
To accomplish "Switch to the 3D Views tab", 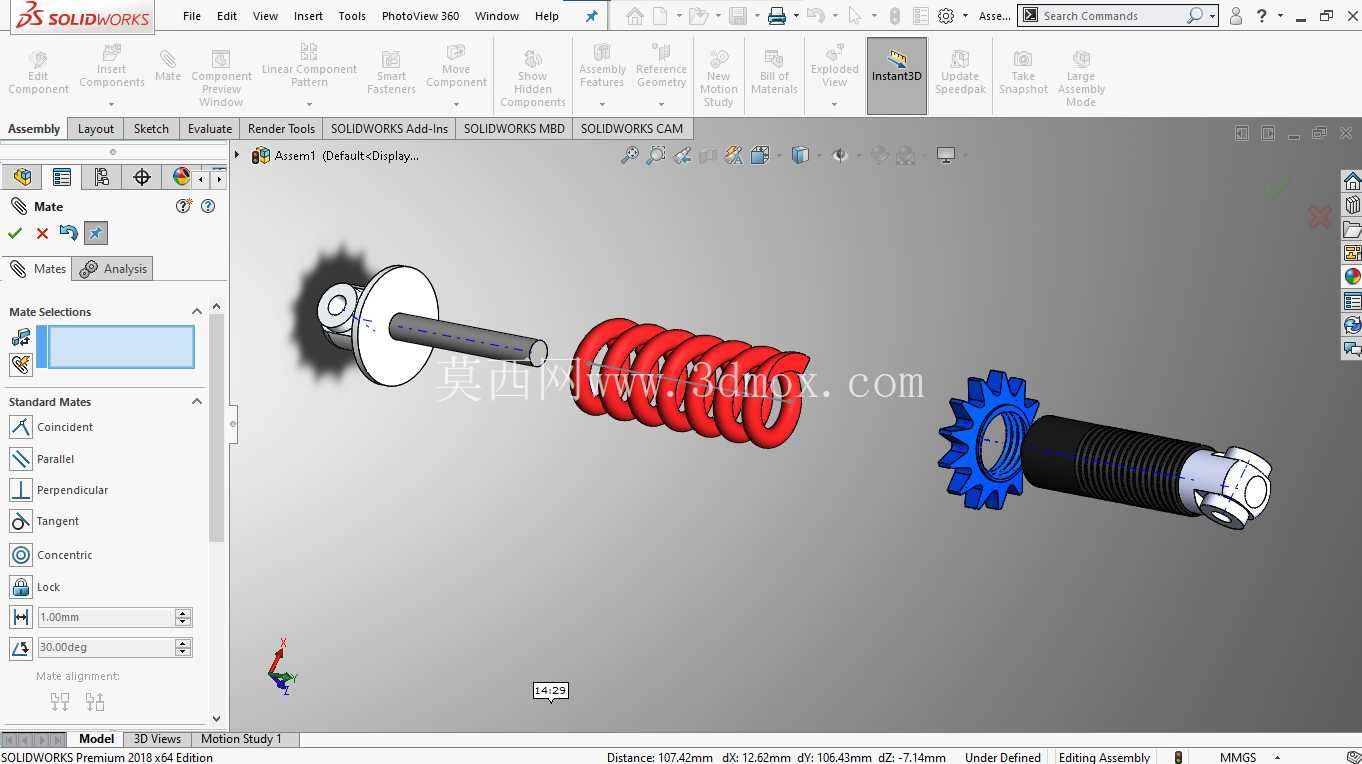I will (157, 739).
